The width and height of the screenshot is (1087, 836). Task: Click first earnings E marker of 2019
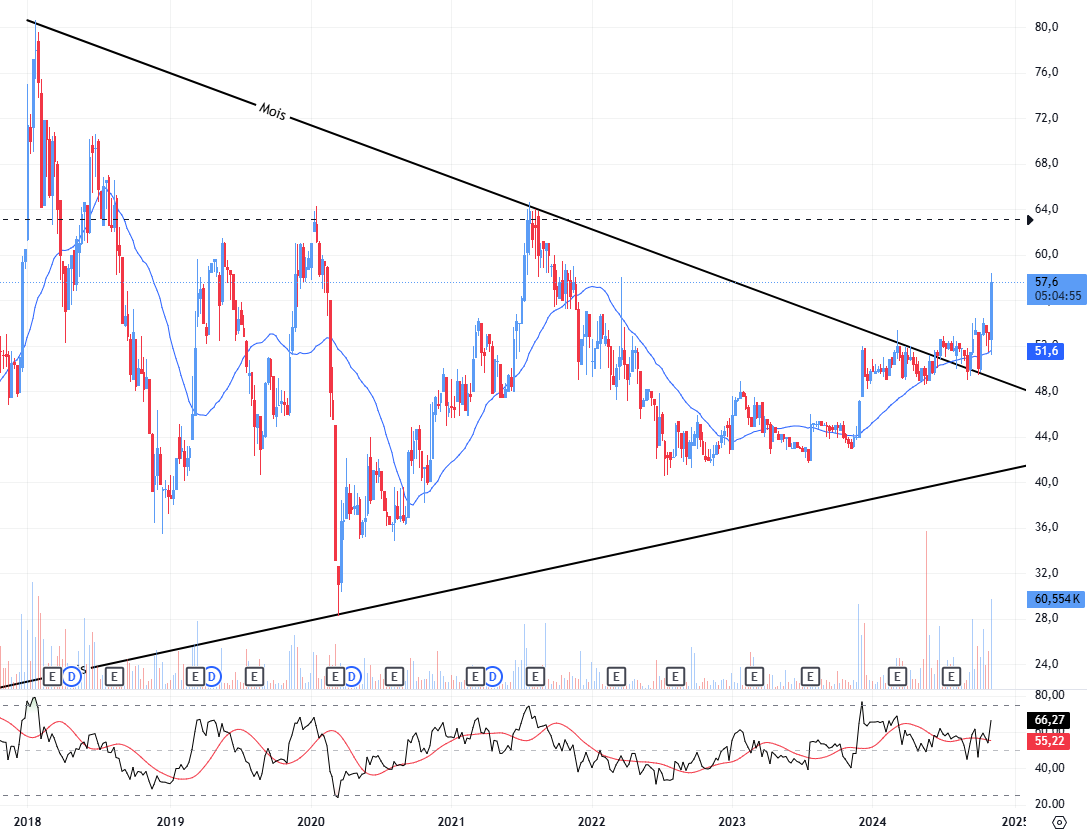click(195, 676)
